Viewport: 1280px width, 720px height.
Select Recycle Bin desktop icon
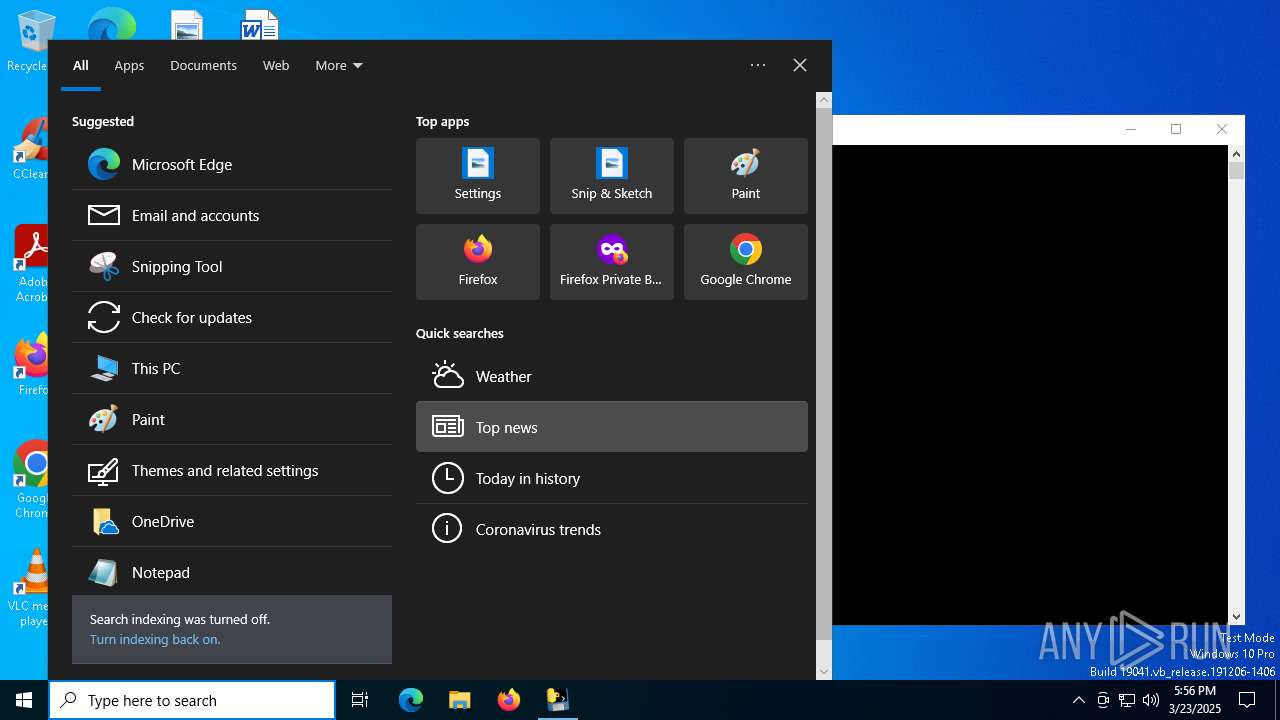coord(30,40)
